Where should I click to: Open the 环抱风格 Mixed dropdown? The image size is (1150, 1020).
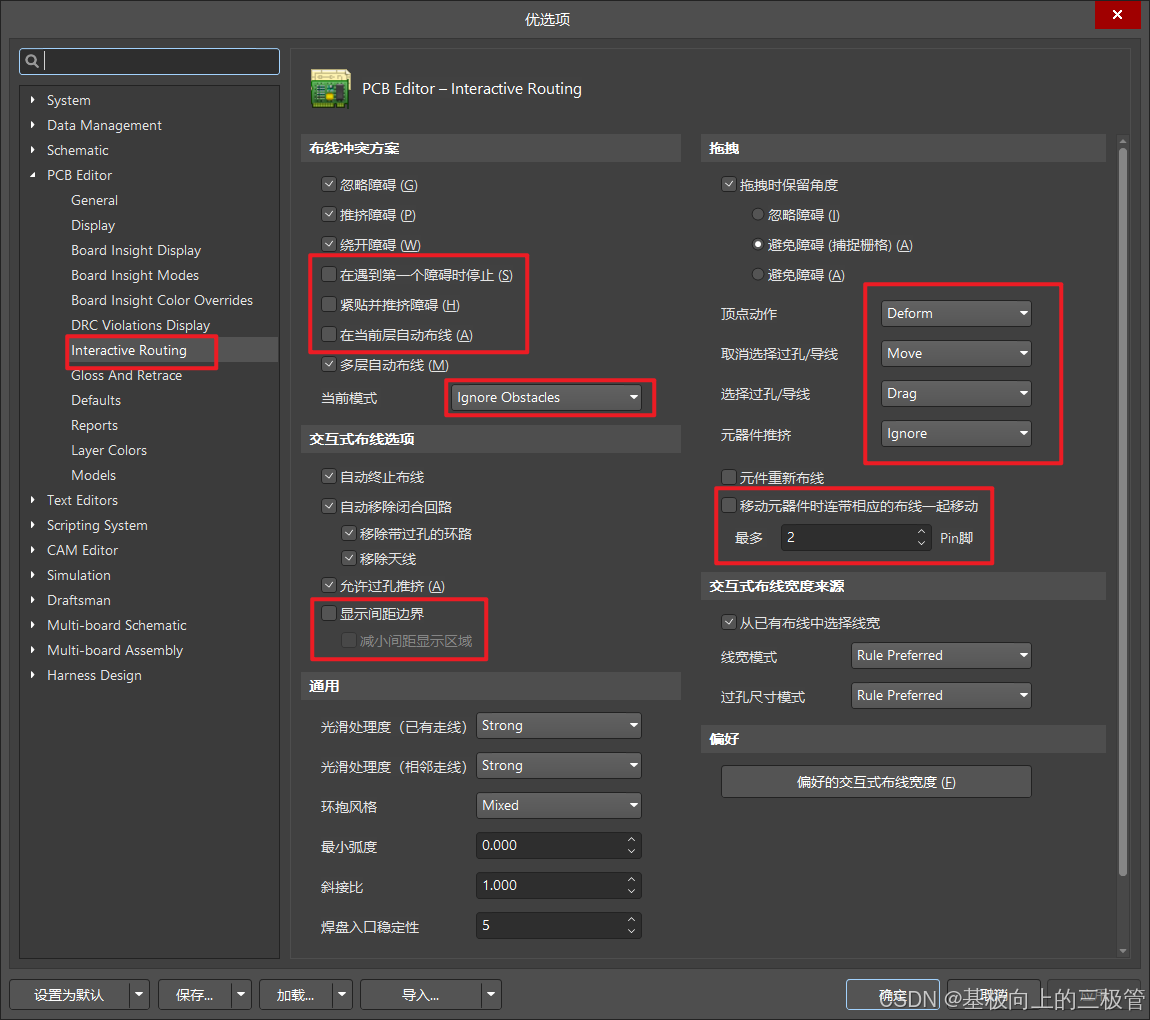(559, 805)
